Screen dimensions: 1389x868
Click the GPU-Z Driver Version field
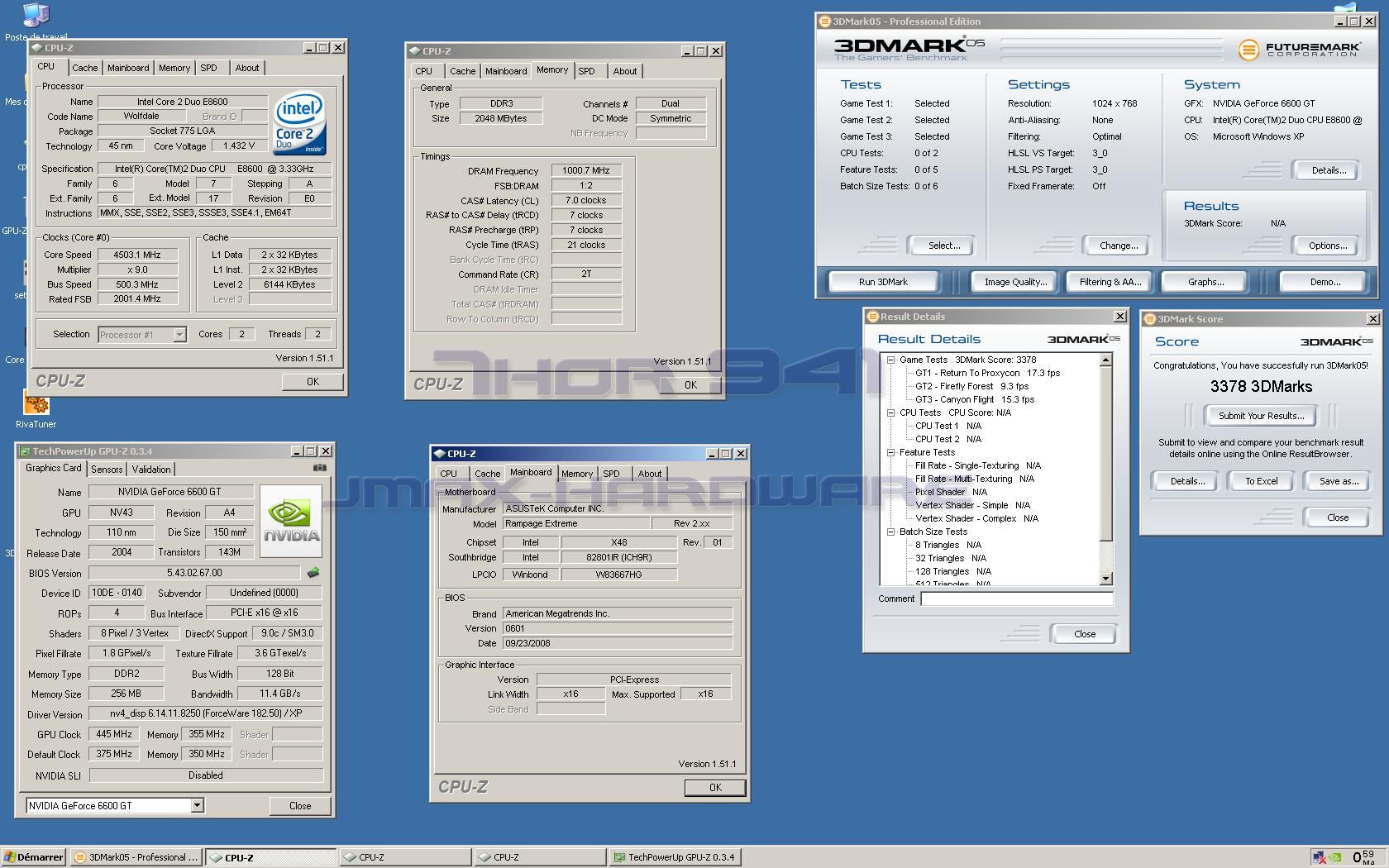206,713
